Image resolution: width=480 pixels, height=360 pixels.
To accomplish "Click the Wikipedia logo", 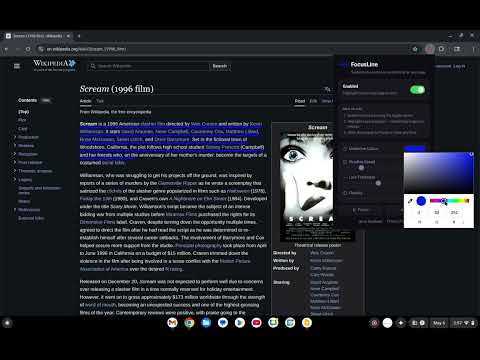I will point(55,65).
